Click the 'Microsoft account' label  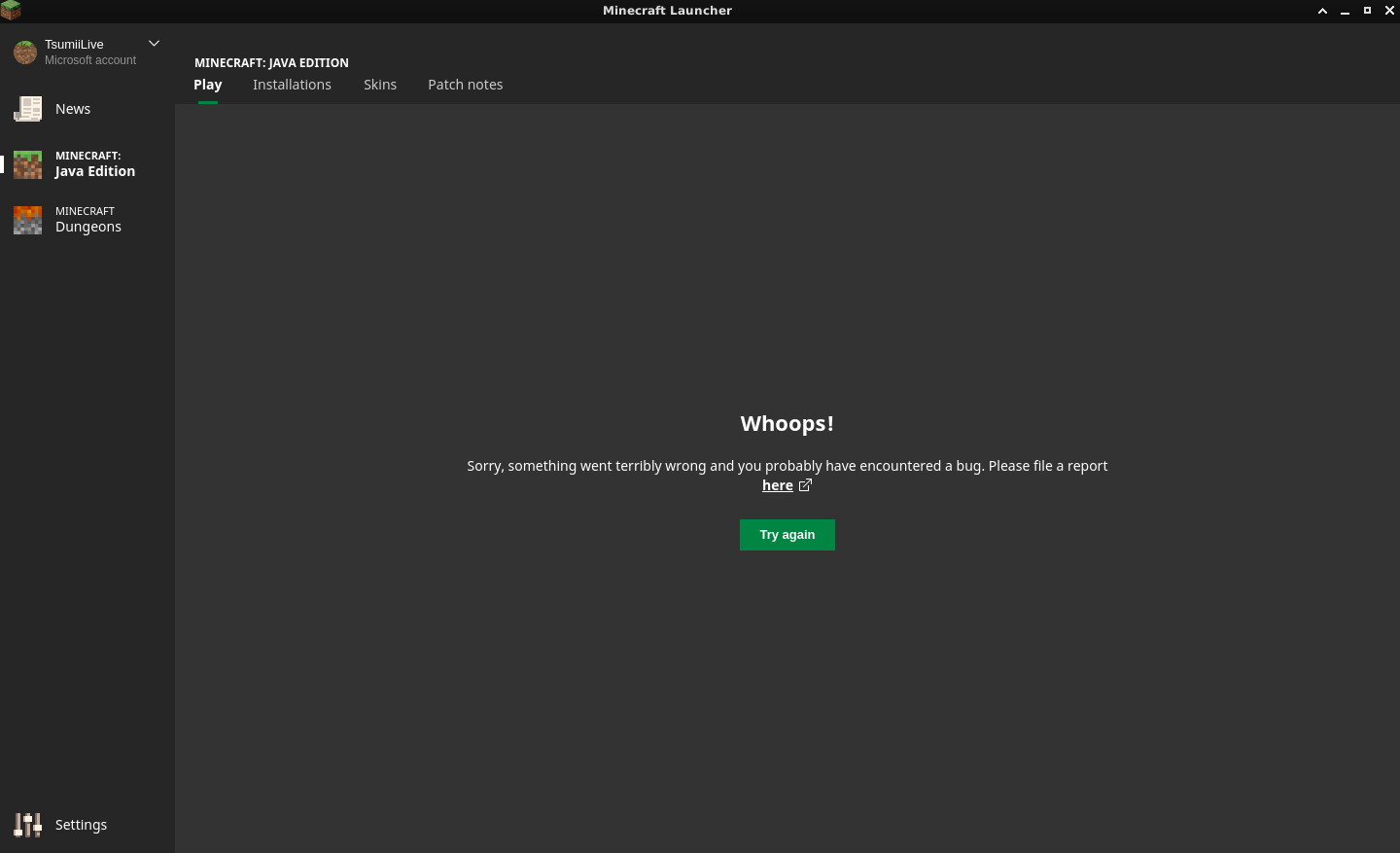click(90, 60)
